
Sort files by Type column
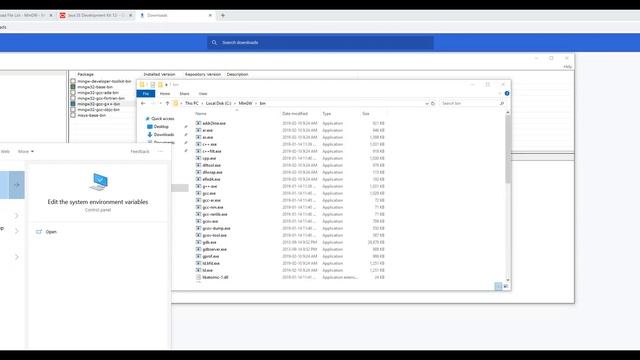[x=327, y=114]
